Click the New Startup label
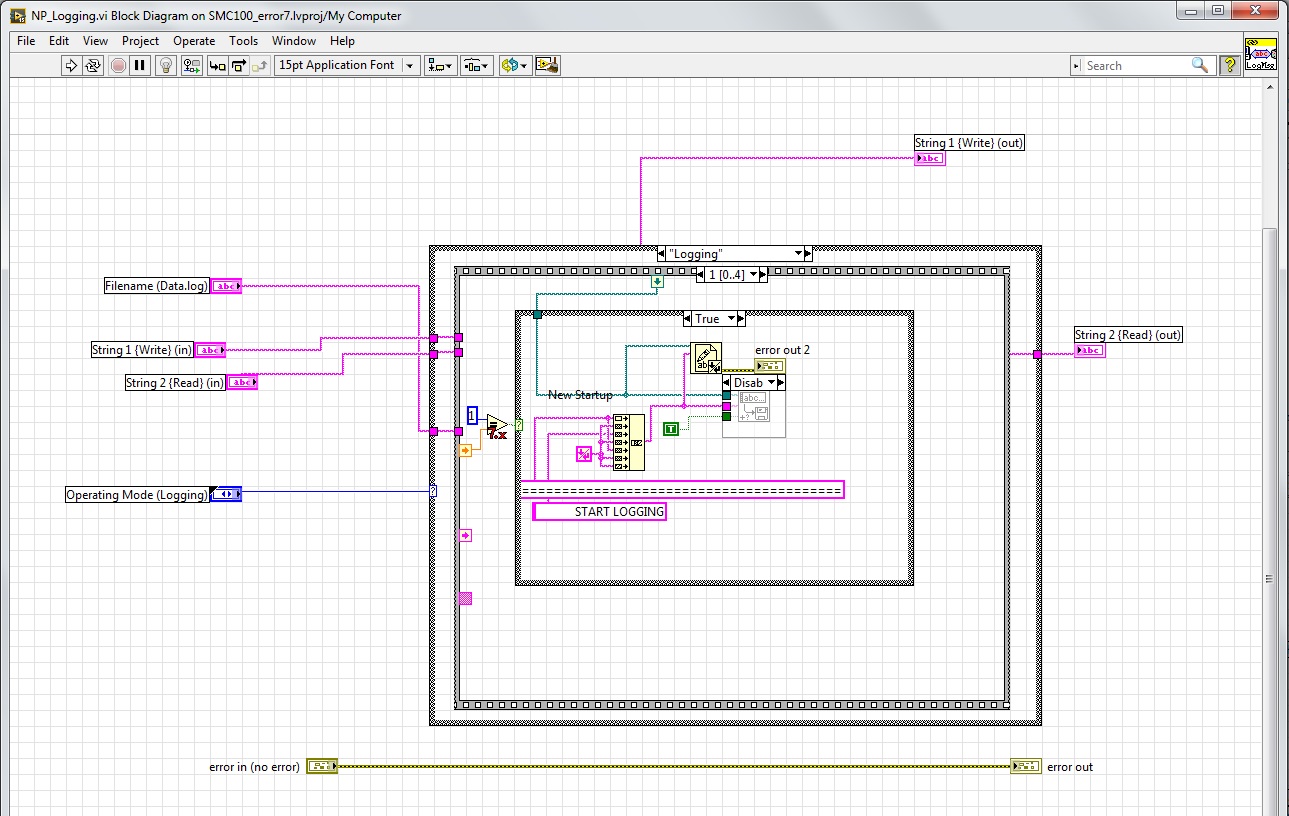The image size is (1289, 816). click(x=580, y=395)
